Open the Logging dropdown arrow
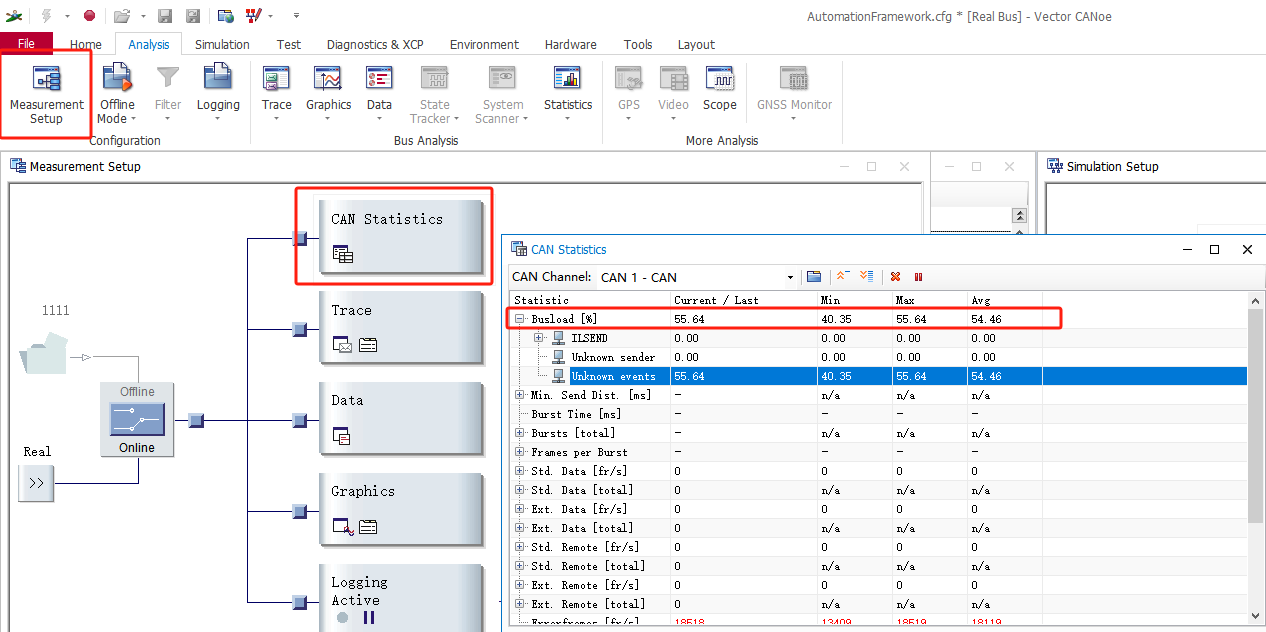 coord(218,118)
